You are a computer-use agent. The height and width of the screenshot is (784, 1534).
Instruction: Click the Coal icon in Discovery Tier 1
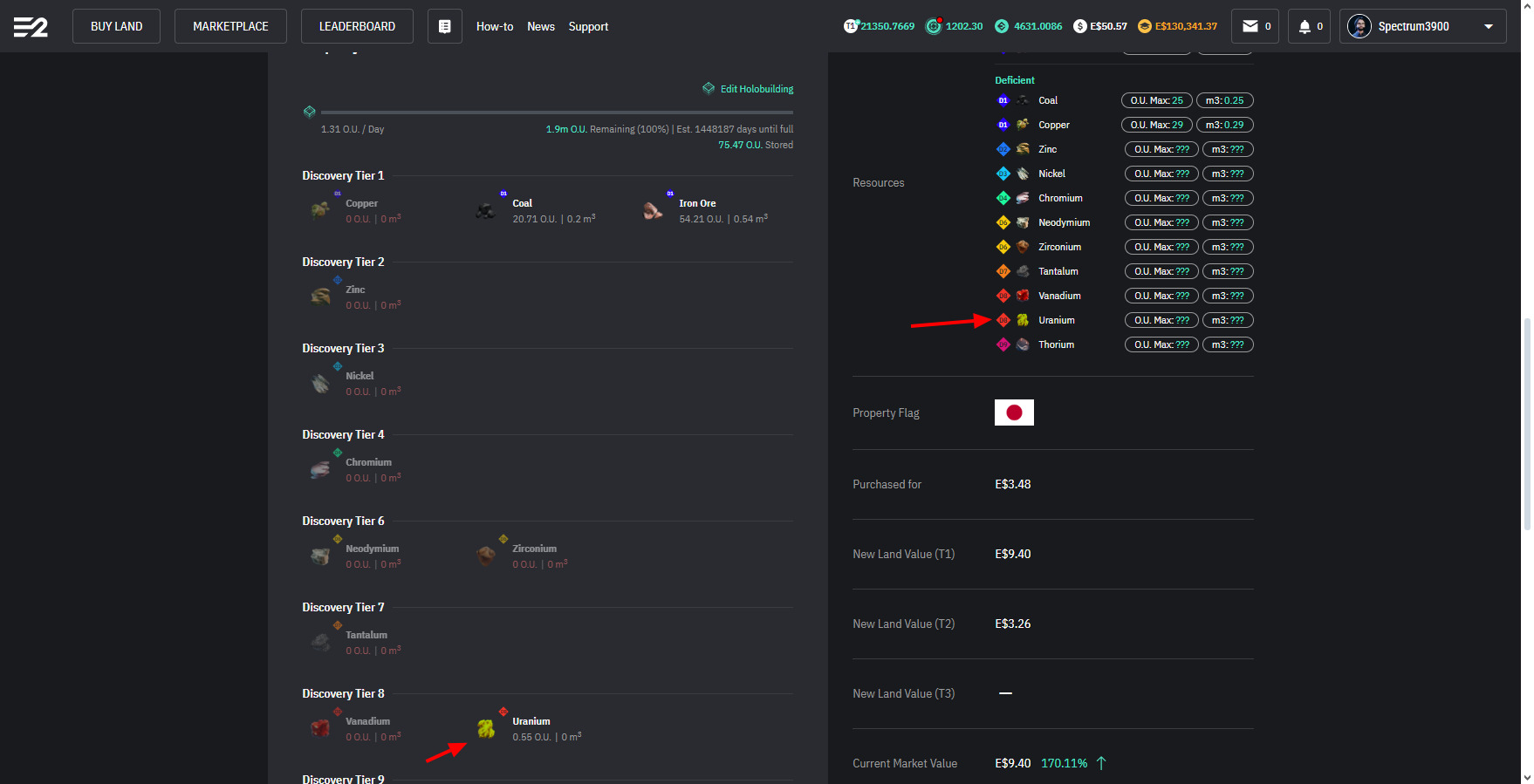(x=486, y=210)
